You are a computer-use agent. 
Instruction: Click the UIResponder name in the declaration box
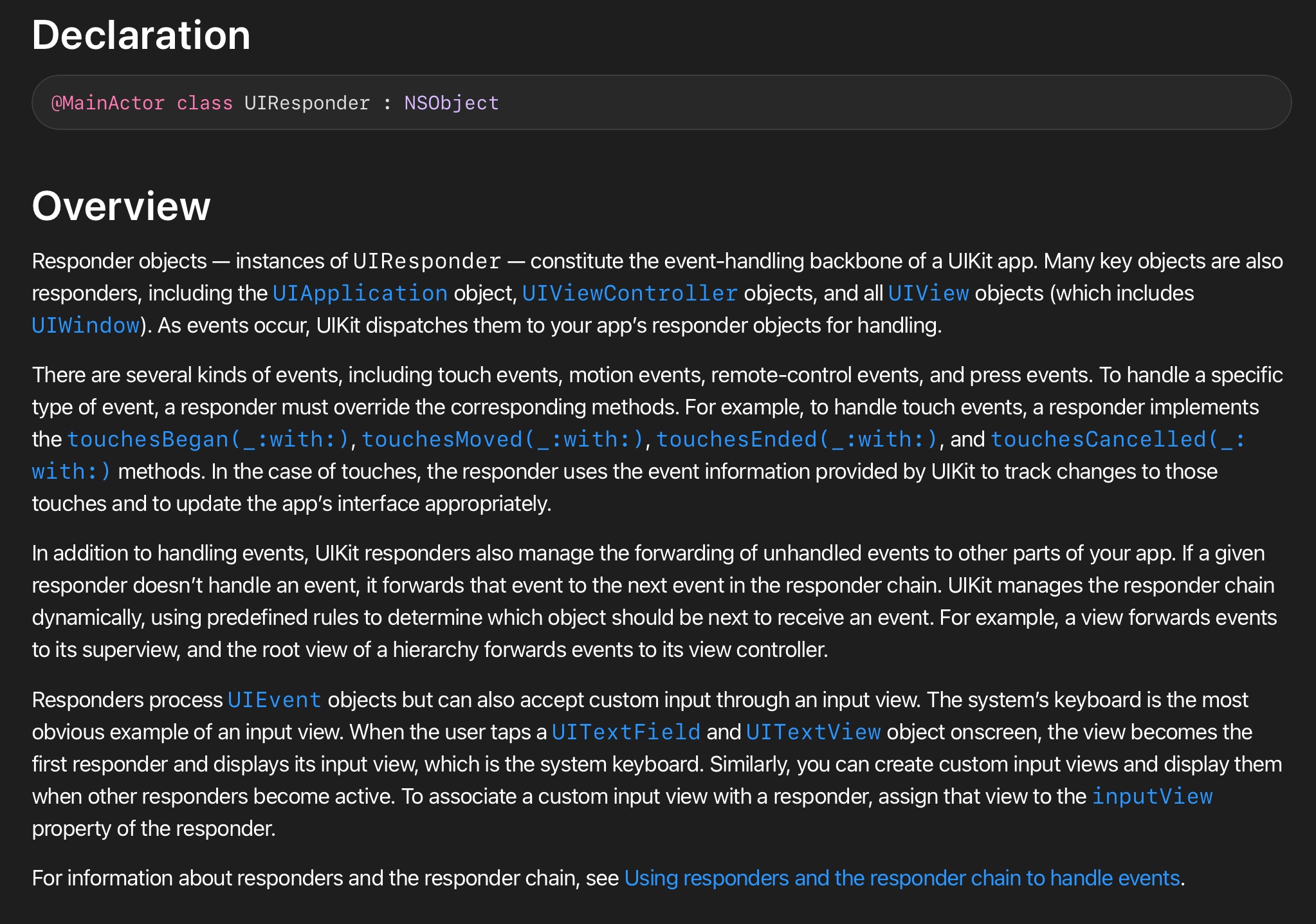pos(307,103)
